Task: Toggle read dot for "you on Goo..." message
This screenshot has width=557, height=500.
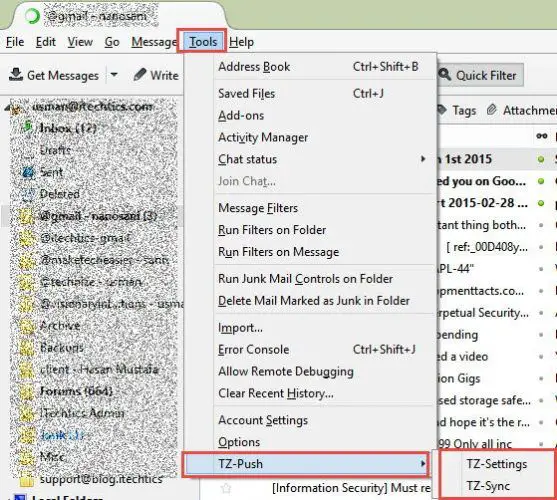Action: coord(541,181)
